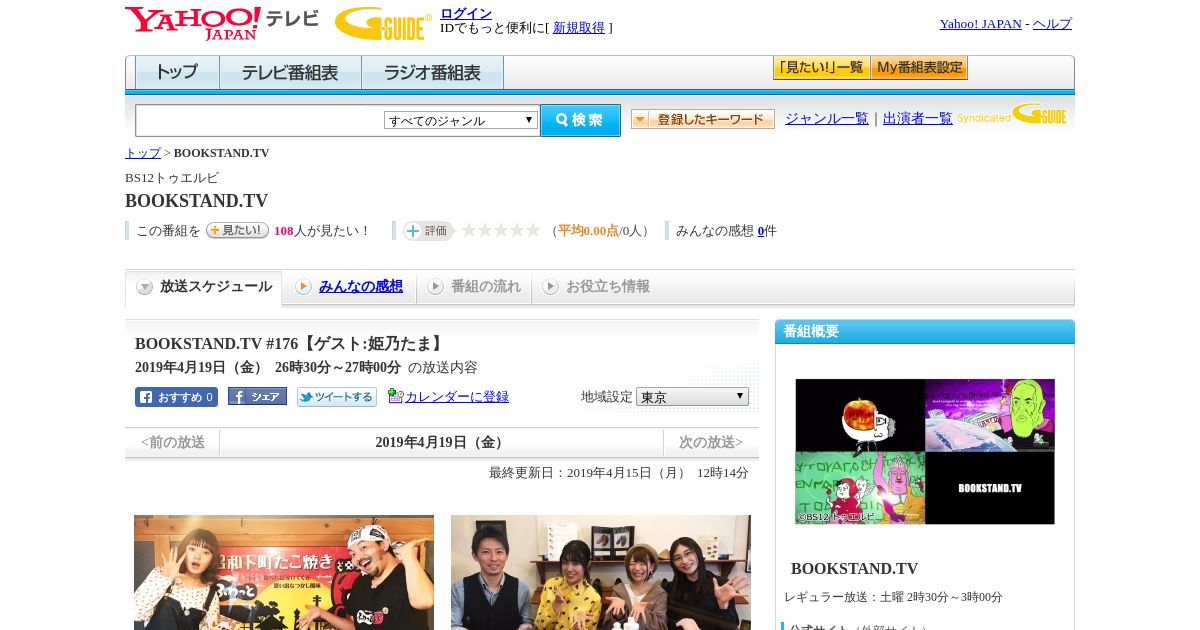Click the calendar icon beside カレンダーに登録

click(x=395, y=396)
